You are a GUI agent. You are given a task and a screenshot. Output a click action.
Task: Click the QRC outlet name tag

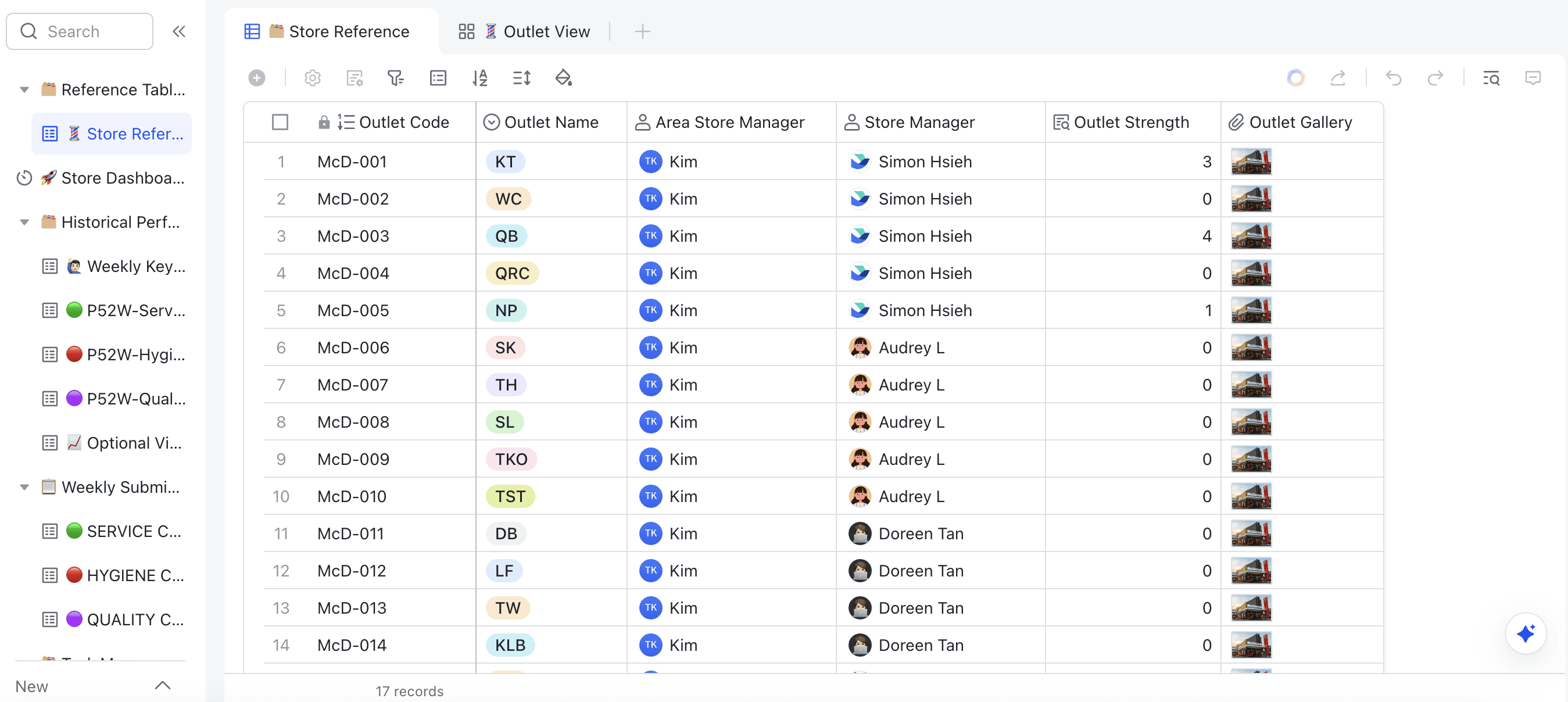tap(512, 273)
